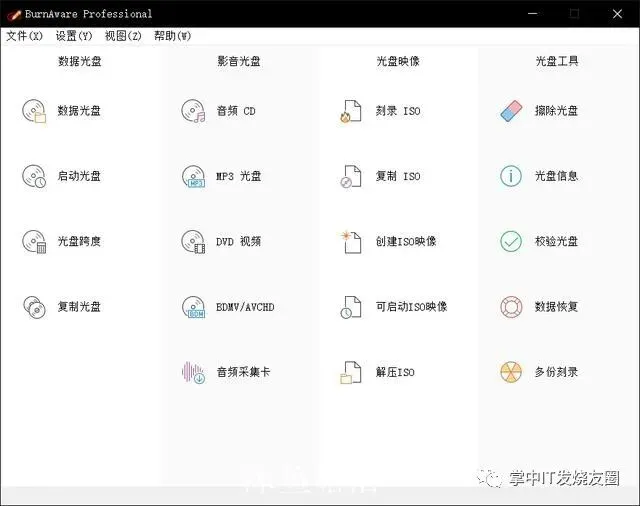640x506 pixels.
Task: Click the 可启动ISO映像 clock file icon
Action: (x=351, y=307)
